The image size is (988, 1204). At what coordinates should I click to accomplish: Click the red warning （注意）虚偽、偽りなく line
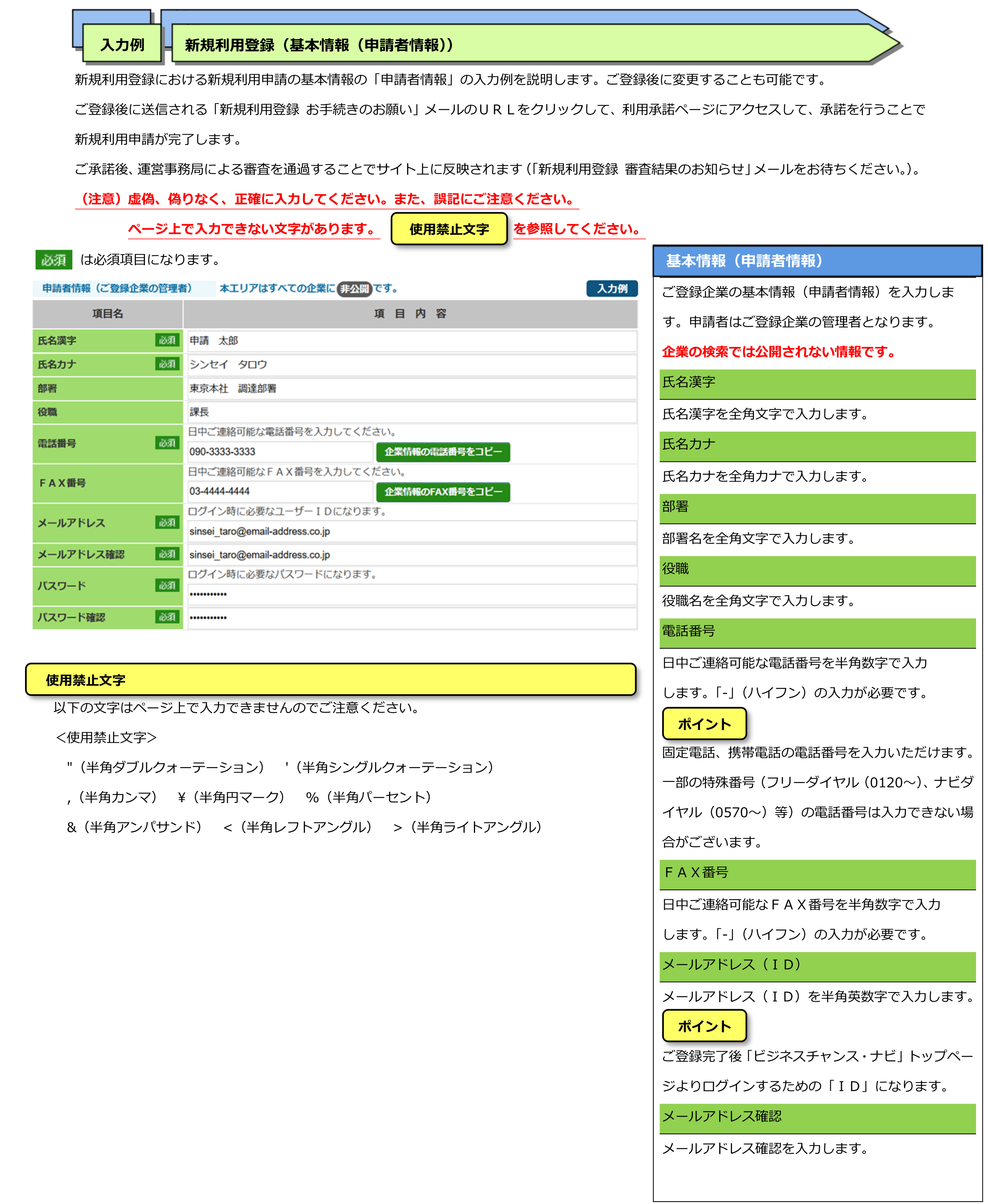pos(327,199)
